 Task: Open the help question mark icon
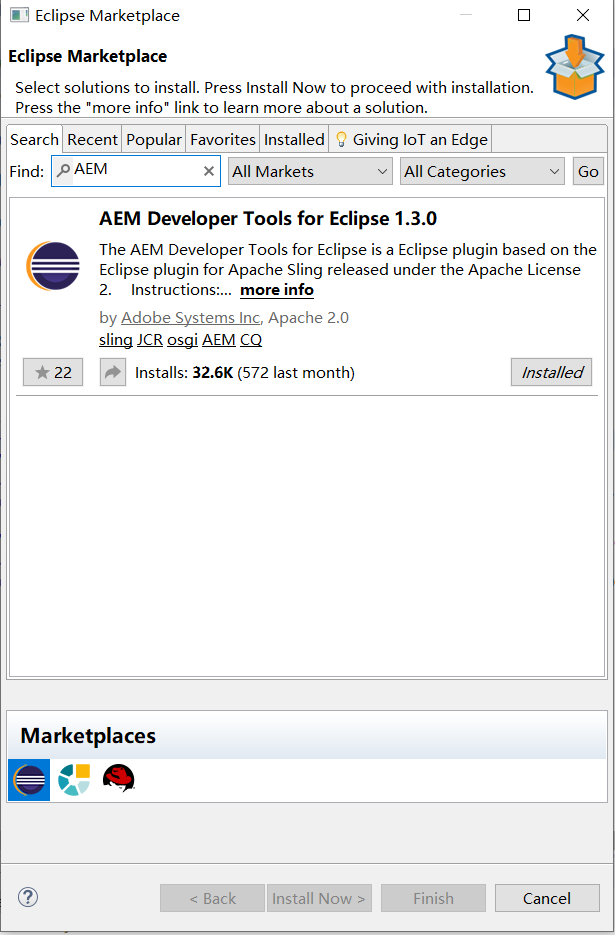coord(28,897)
